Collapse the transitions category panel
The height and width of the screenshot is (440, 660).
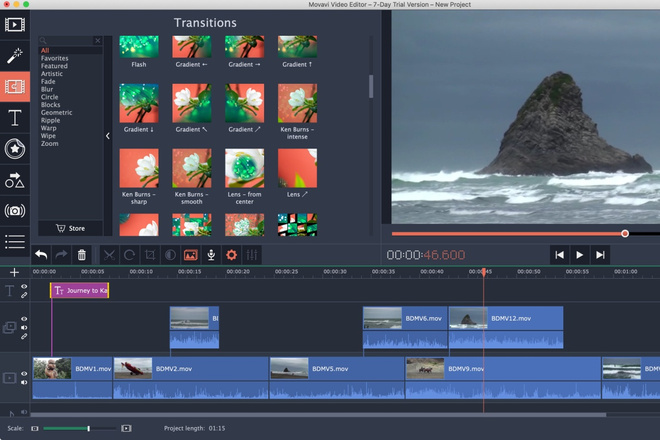pyautogui.click(x=108, y=136)
